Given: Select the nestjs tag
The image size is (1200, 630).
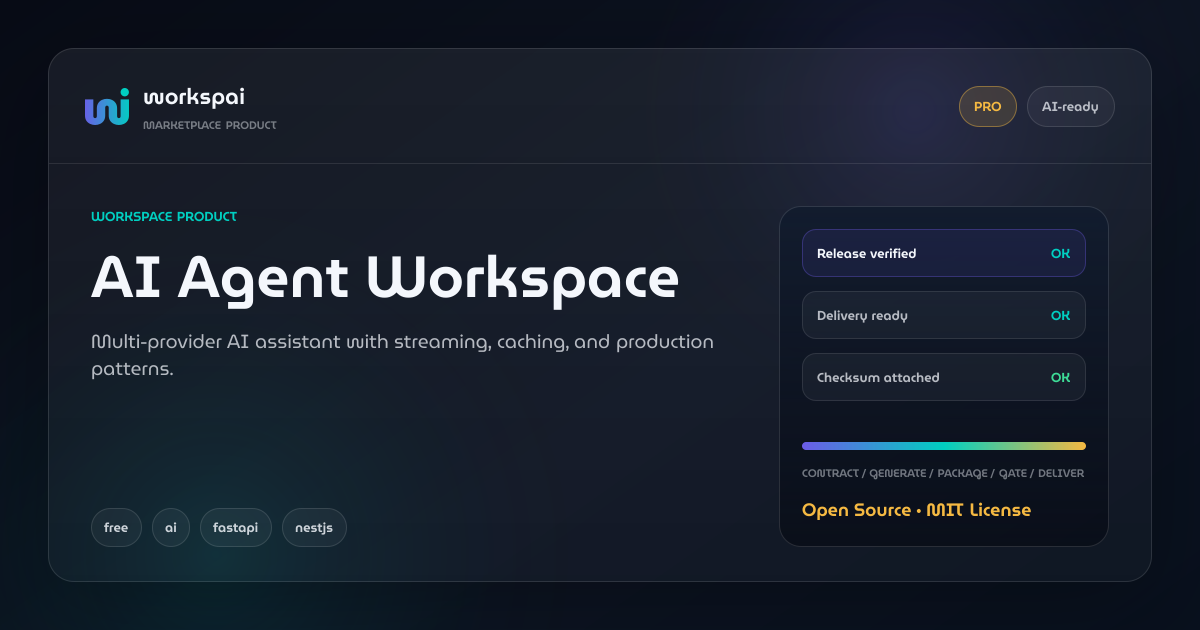Looking at the screenshot, I should click(x=314, y=527).
